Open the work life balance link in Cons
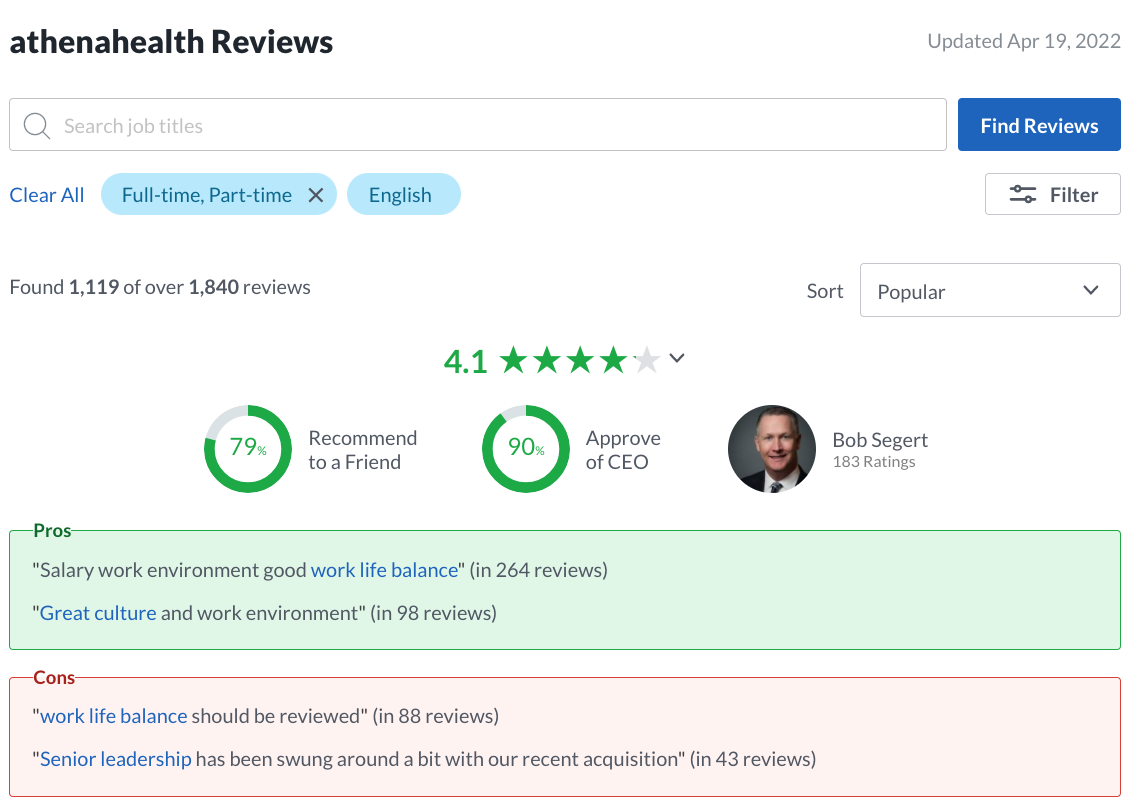The height and width of the screenshot is (806, 1134). 114,716
